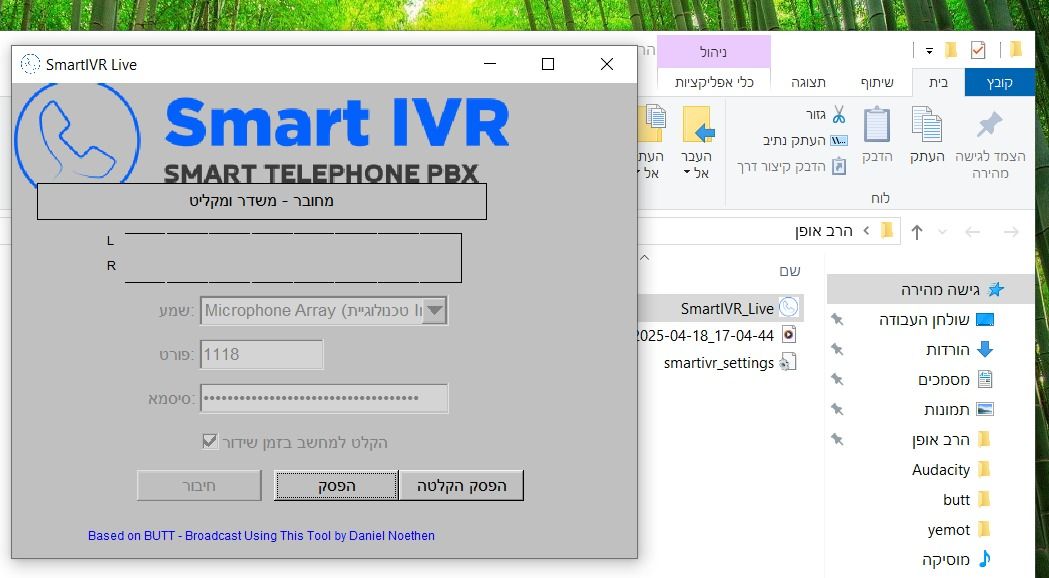Click the Stop broadcast button
The image size is (1049, 578).
click(x=336, y=485)
